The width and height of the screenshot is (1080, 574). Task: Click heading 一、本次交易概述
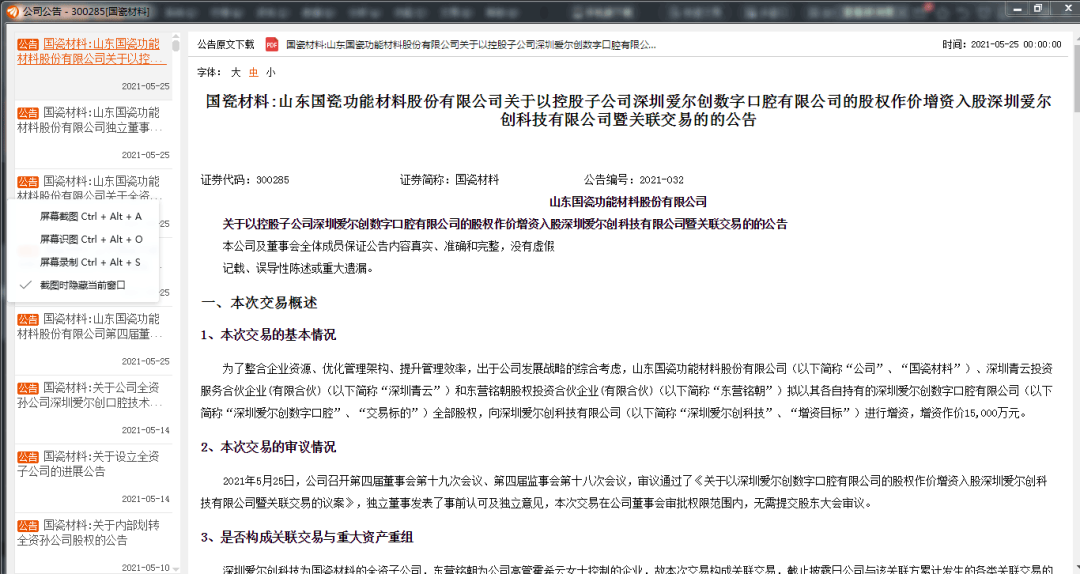pyautogui.click(x=259, y=303)
